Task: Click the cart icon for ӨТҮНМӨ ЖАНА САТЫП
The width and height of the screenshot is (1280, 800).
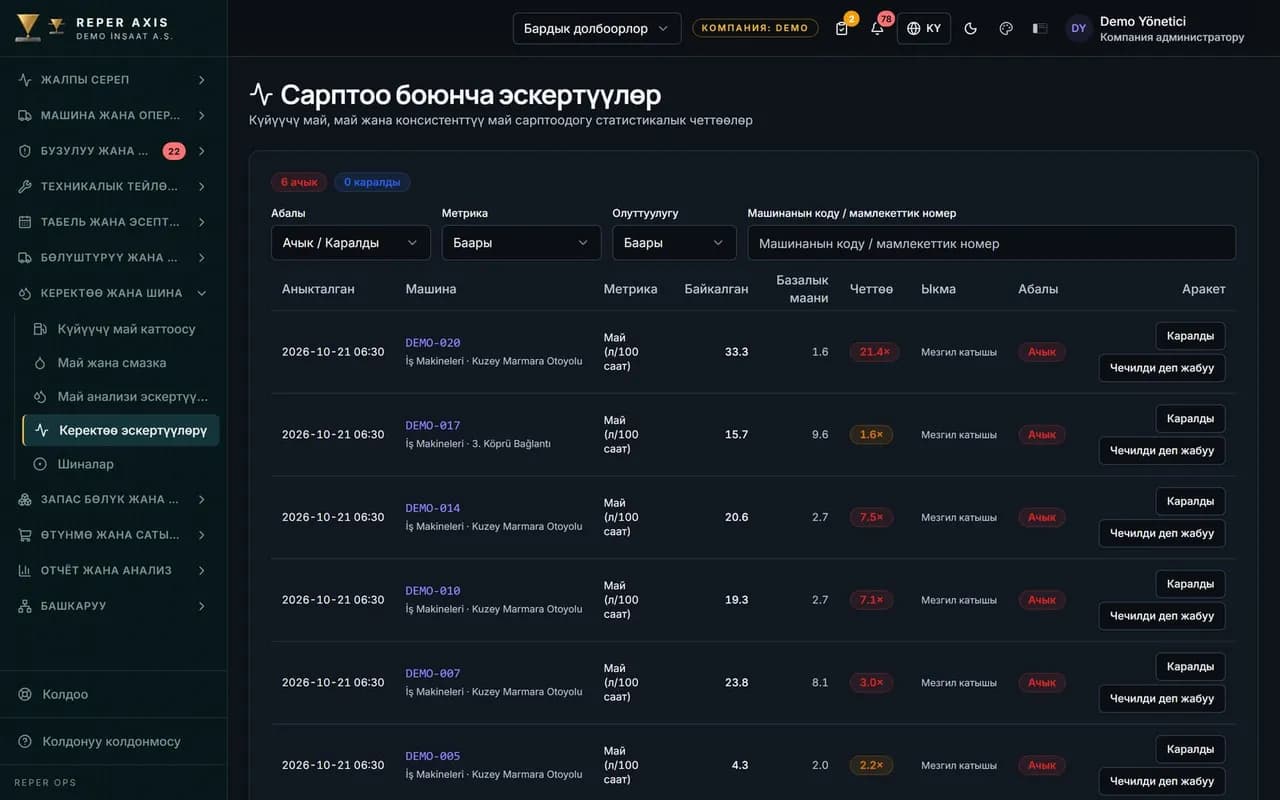Action: pos(25,535)
